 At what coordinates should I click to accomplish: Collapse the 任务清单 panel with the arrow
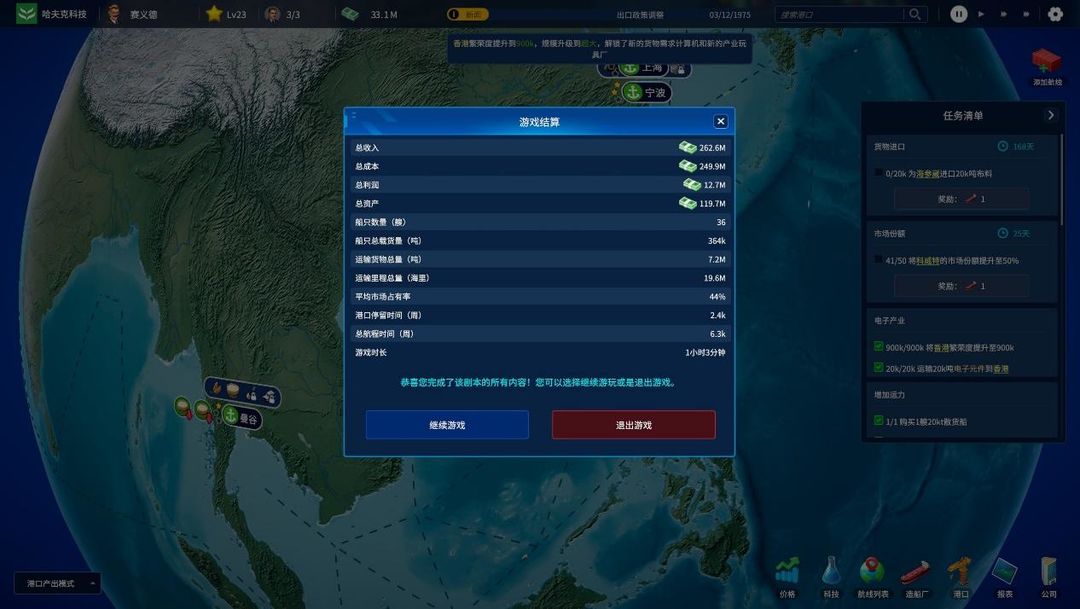coord(1050,115)
